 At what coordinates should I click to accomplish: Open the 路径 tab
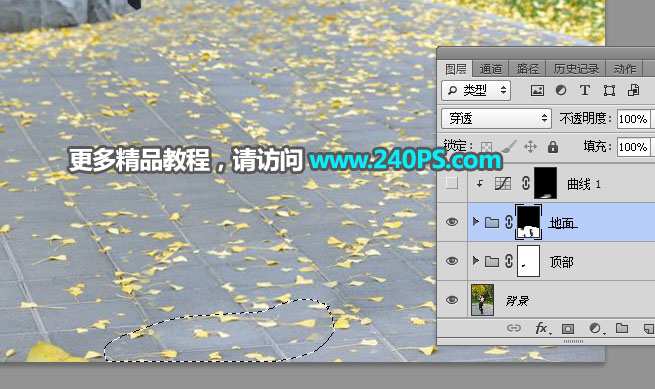[528, 69]
